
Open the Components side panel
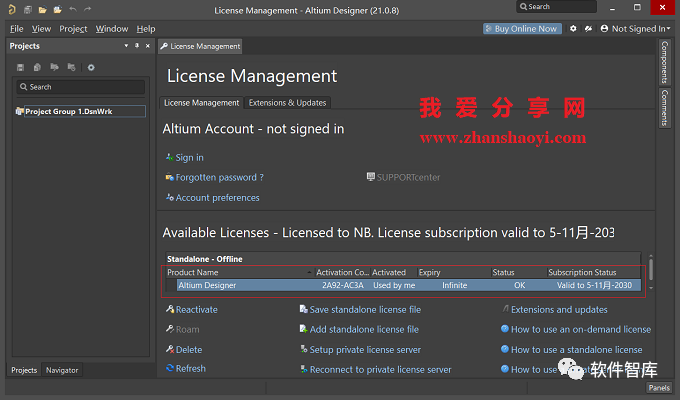click(664, 62)
